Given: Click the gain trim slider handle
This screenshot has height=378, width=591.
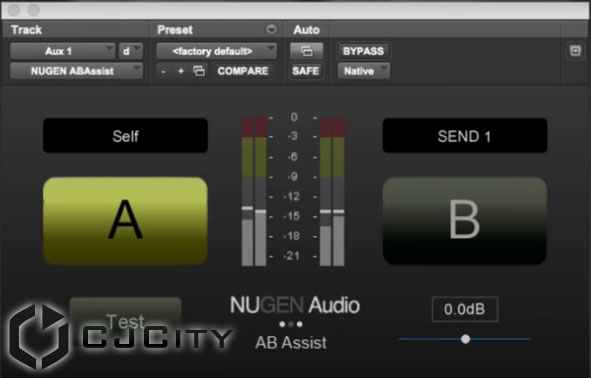Looking at the screenshot, I should click(465, 339).
